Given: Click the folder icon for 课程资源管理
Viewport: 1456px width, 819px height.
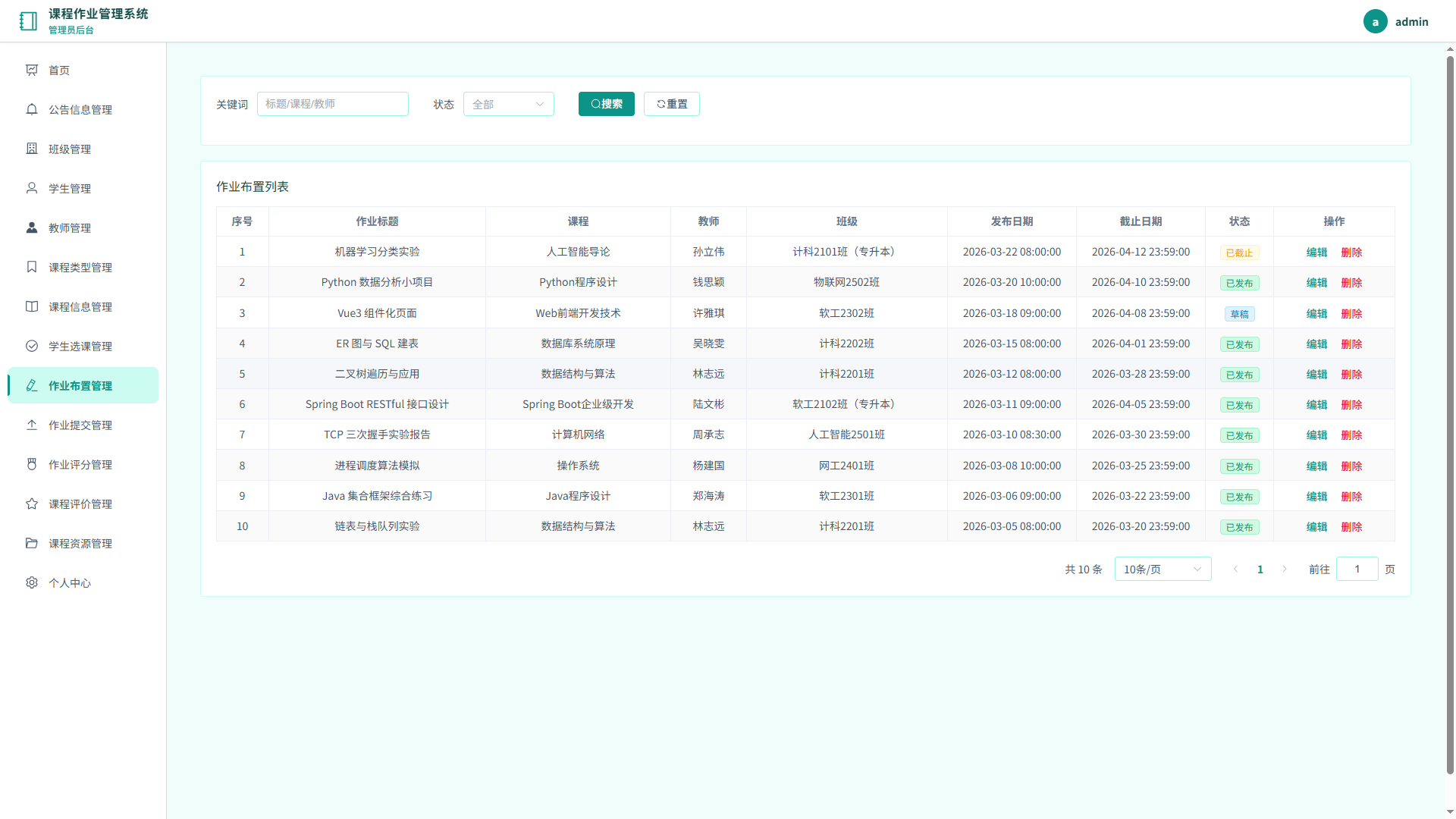Looking at the screenshot, I should [x=32, y=543].
